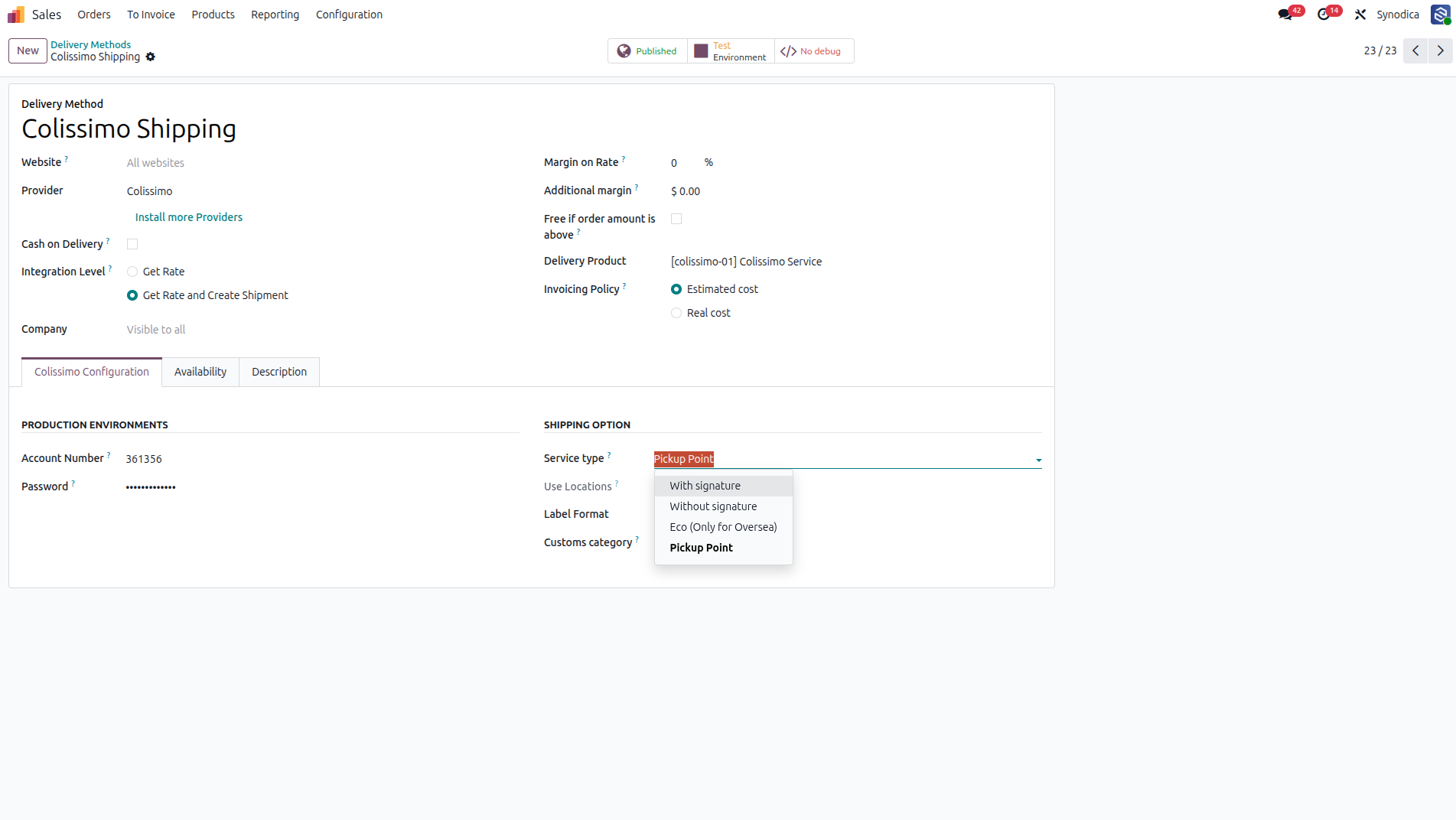
Task: Open the gear actions menu near Colissimo Shipping
Action: point(151,57)
